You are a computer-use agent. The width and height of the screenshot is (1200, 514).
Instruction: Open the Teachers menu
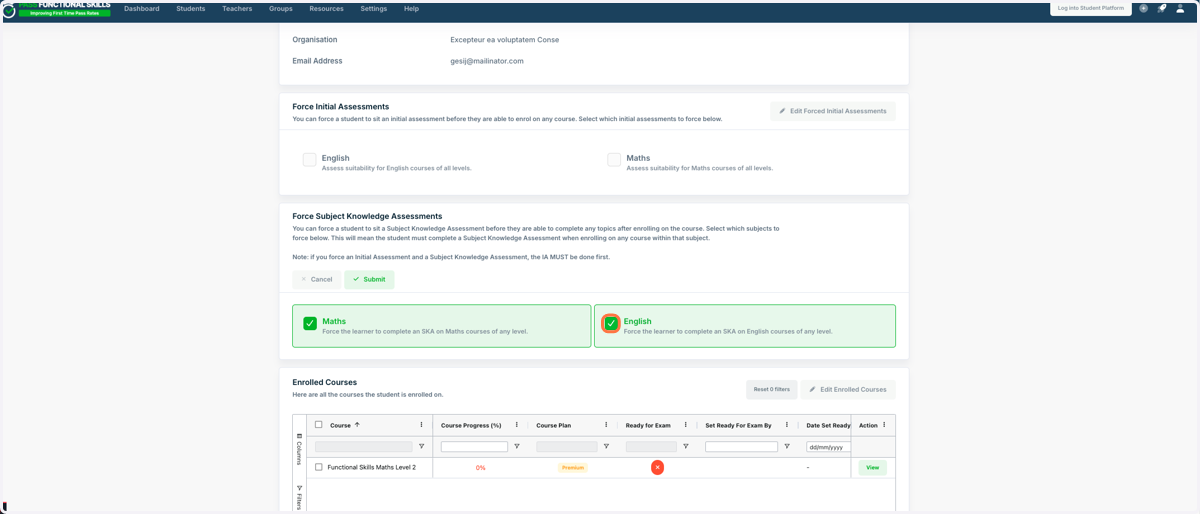tap(237, 9)
